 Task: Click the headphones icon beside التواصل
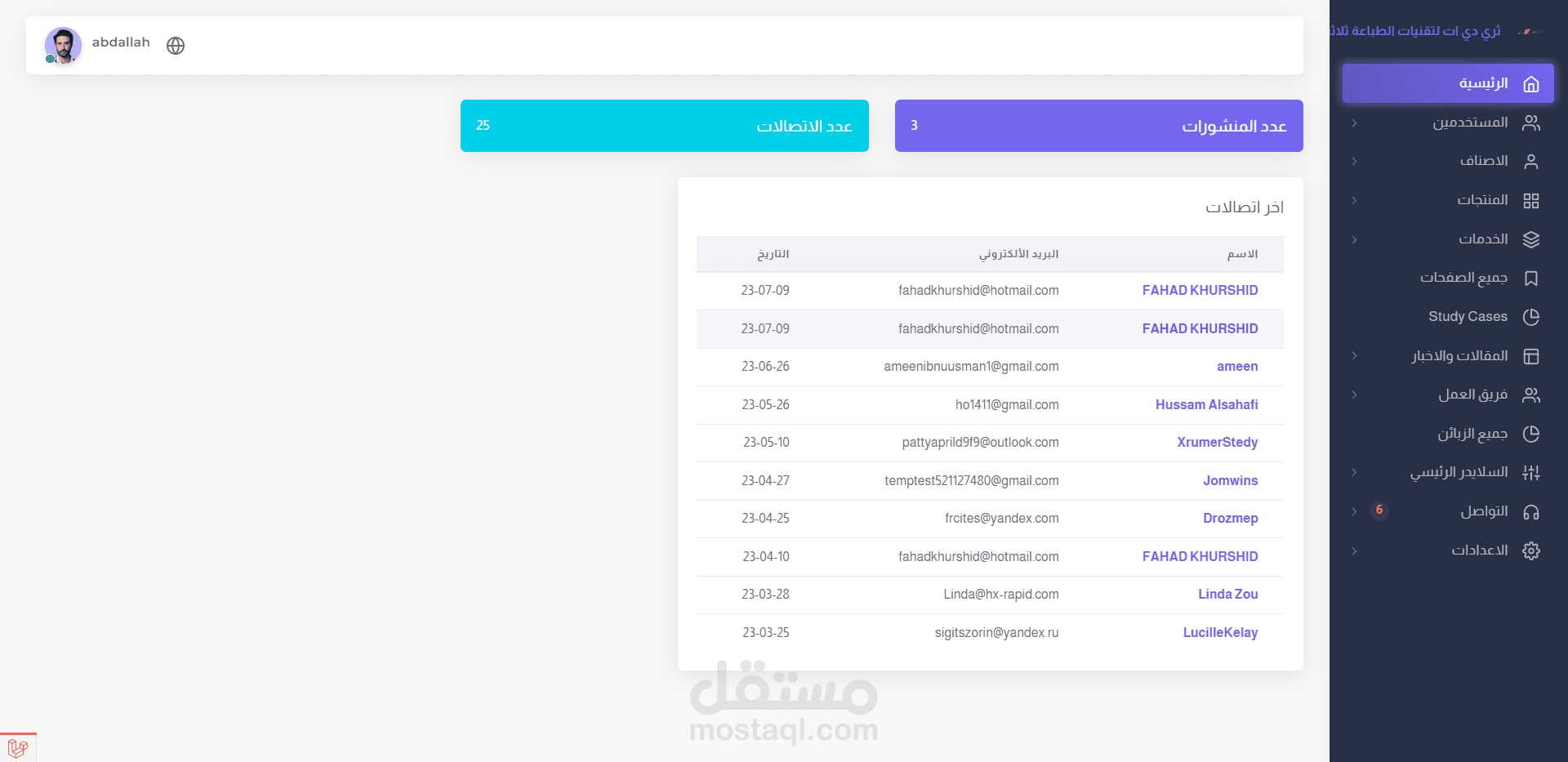click(1531, 511)
